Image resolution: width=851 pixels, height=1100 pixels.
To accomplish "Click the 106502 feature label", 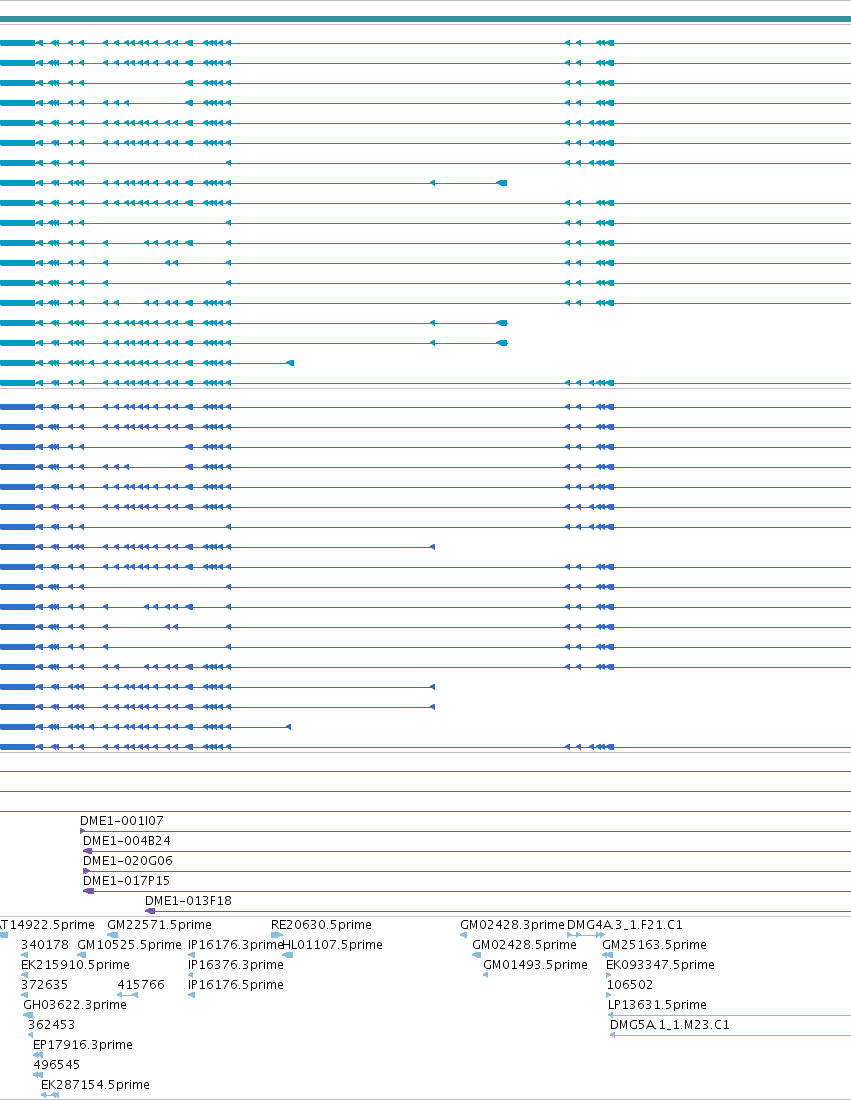I will pos(630,985).
